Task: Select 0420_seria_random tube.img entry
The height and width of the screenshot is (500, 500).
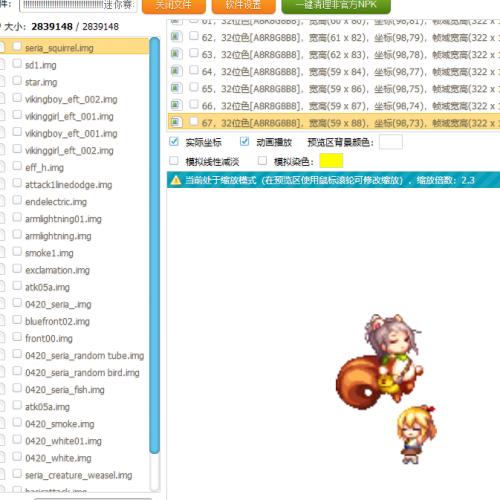Action: click(x=85, y=356)
